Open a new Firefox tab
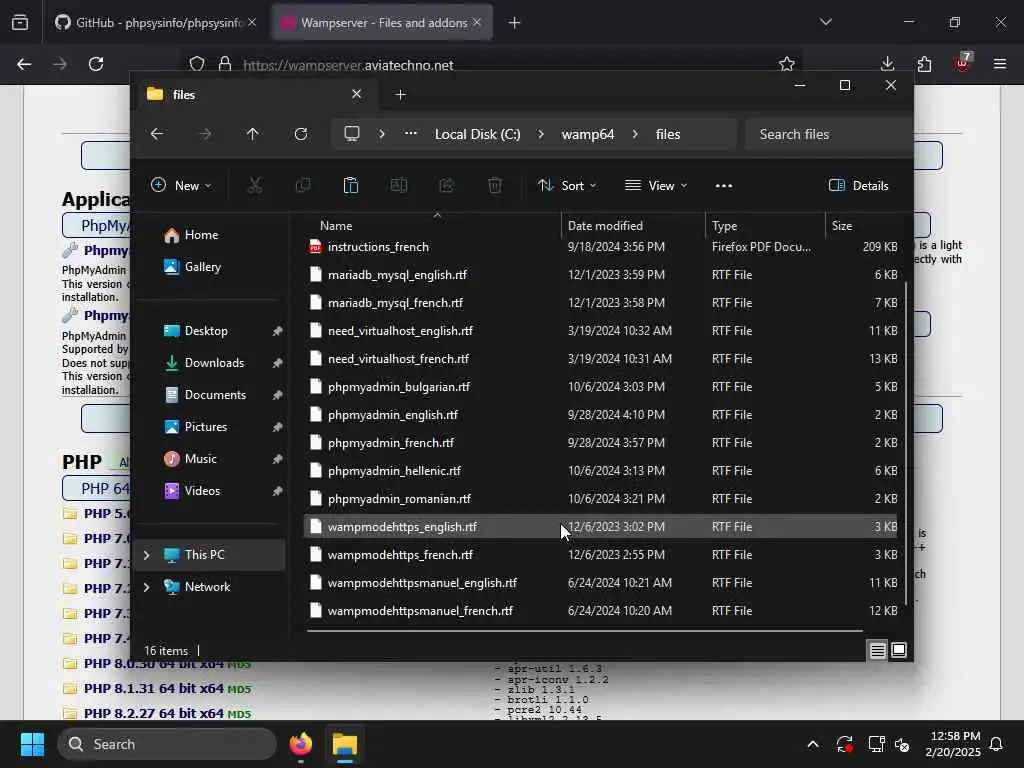The height and width of the screenshot is (768, 1024). (x=514, y=23)
